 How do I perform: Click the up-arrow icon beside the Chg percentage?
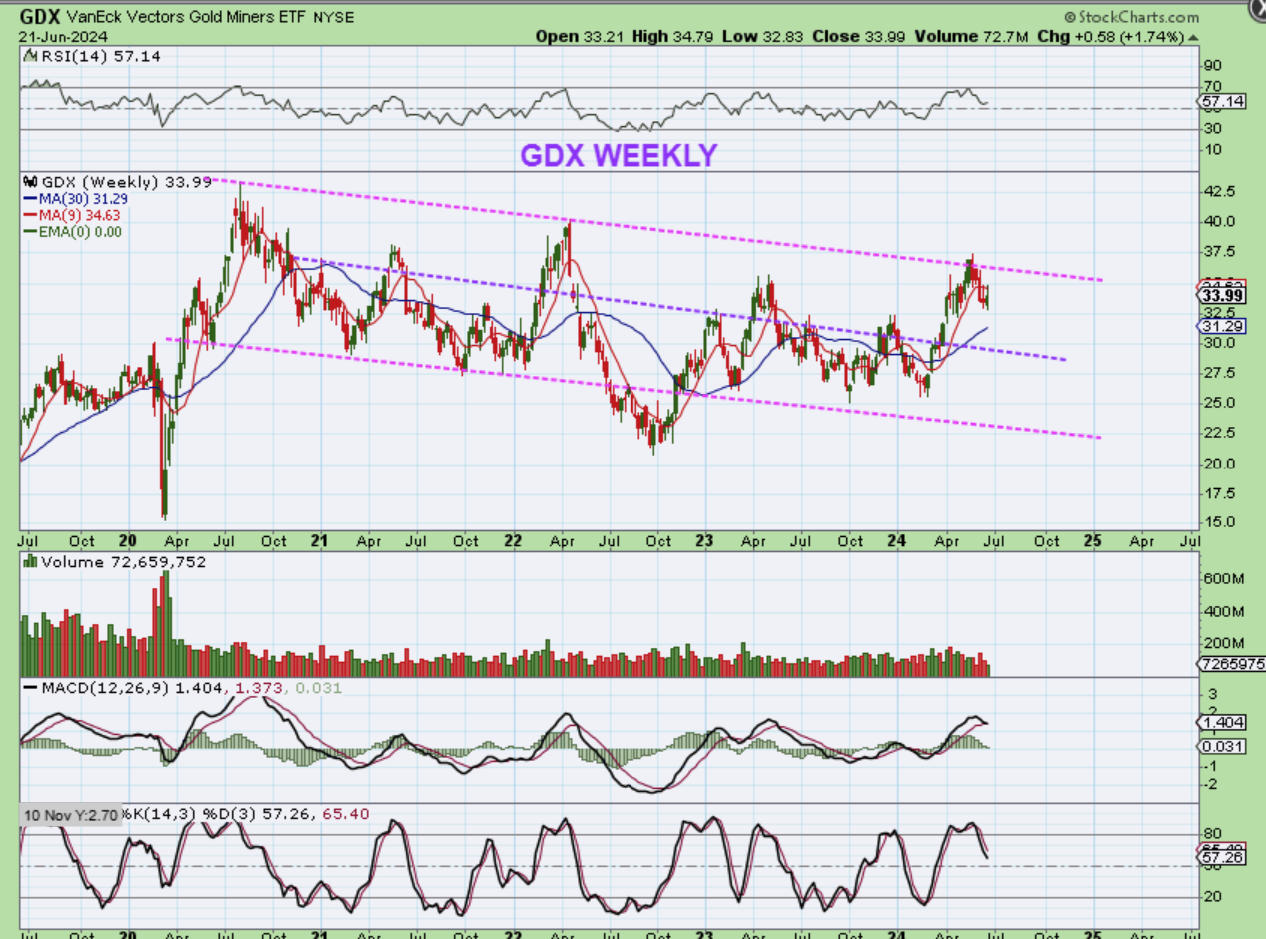pos(1192,37)
